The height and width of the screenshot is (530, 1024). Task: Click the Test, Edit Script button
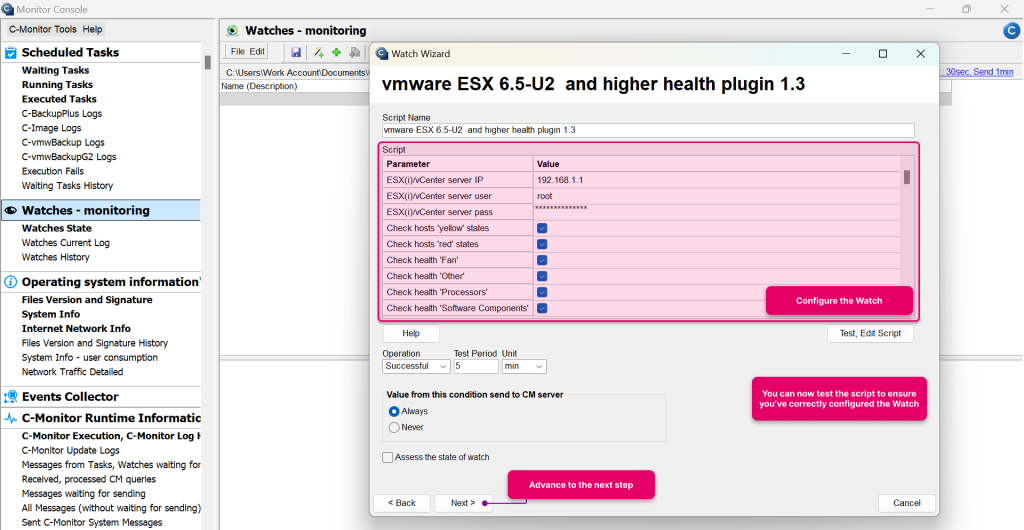pos(869,333)
